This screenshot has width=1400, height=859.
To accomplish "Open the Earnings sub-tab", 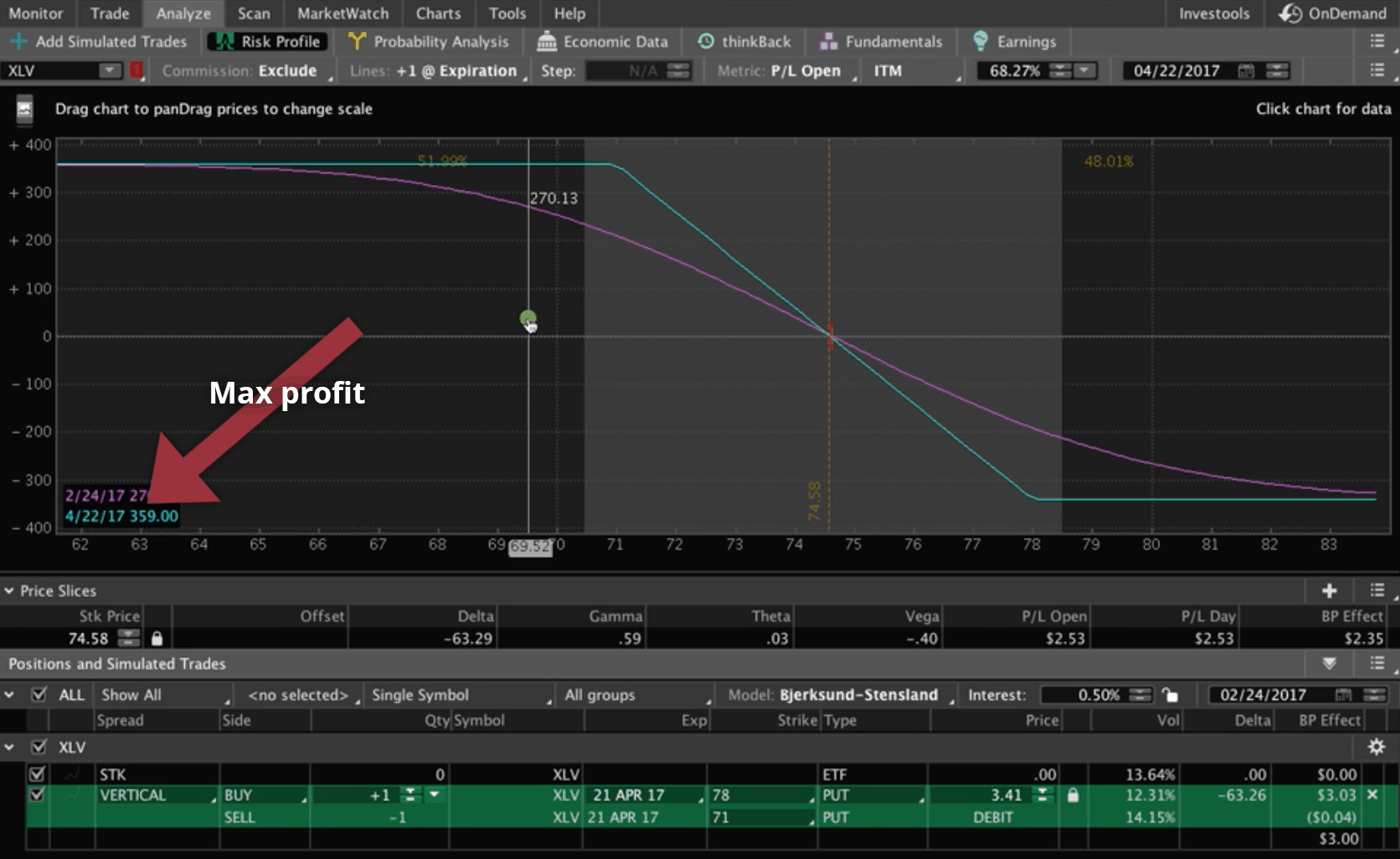I will 1015,41.
